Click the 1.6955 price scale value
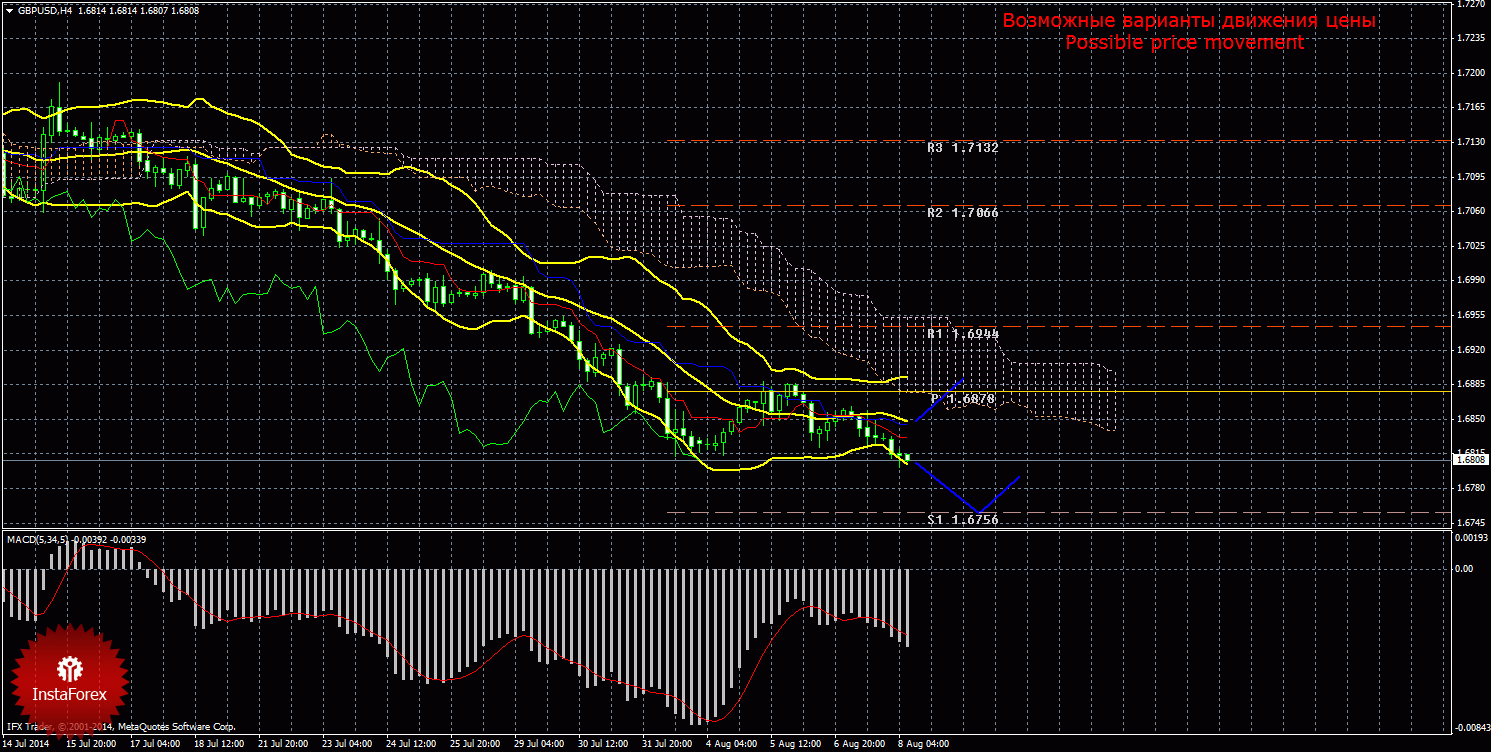Screen dimensions: 1491x752 tap(1471, 315)
